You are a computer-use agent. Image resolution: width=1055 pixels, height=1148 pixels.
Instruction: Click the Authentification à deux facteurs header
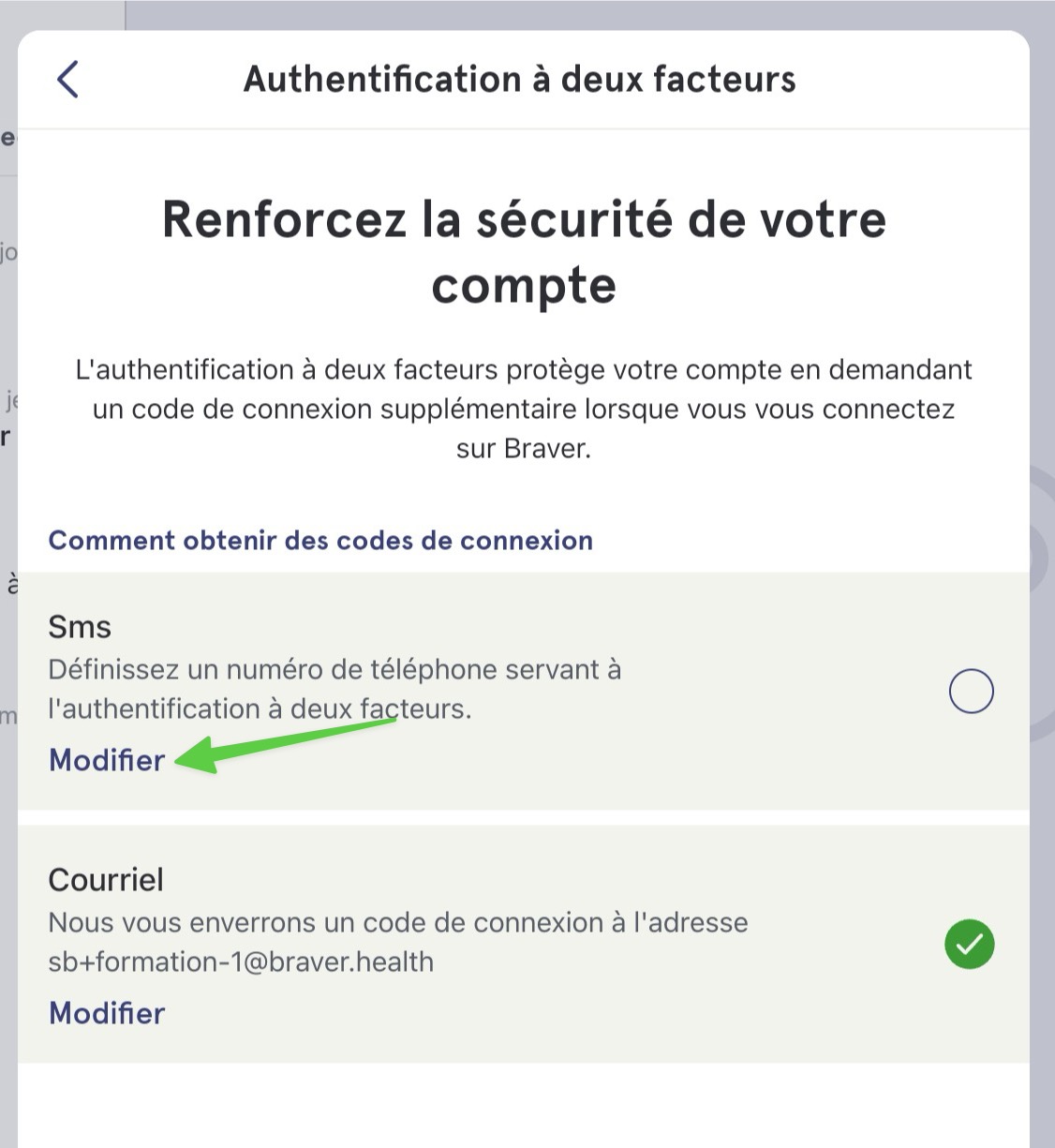coord(520,79)
